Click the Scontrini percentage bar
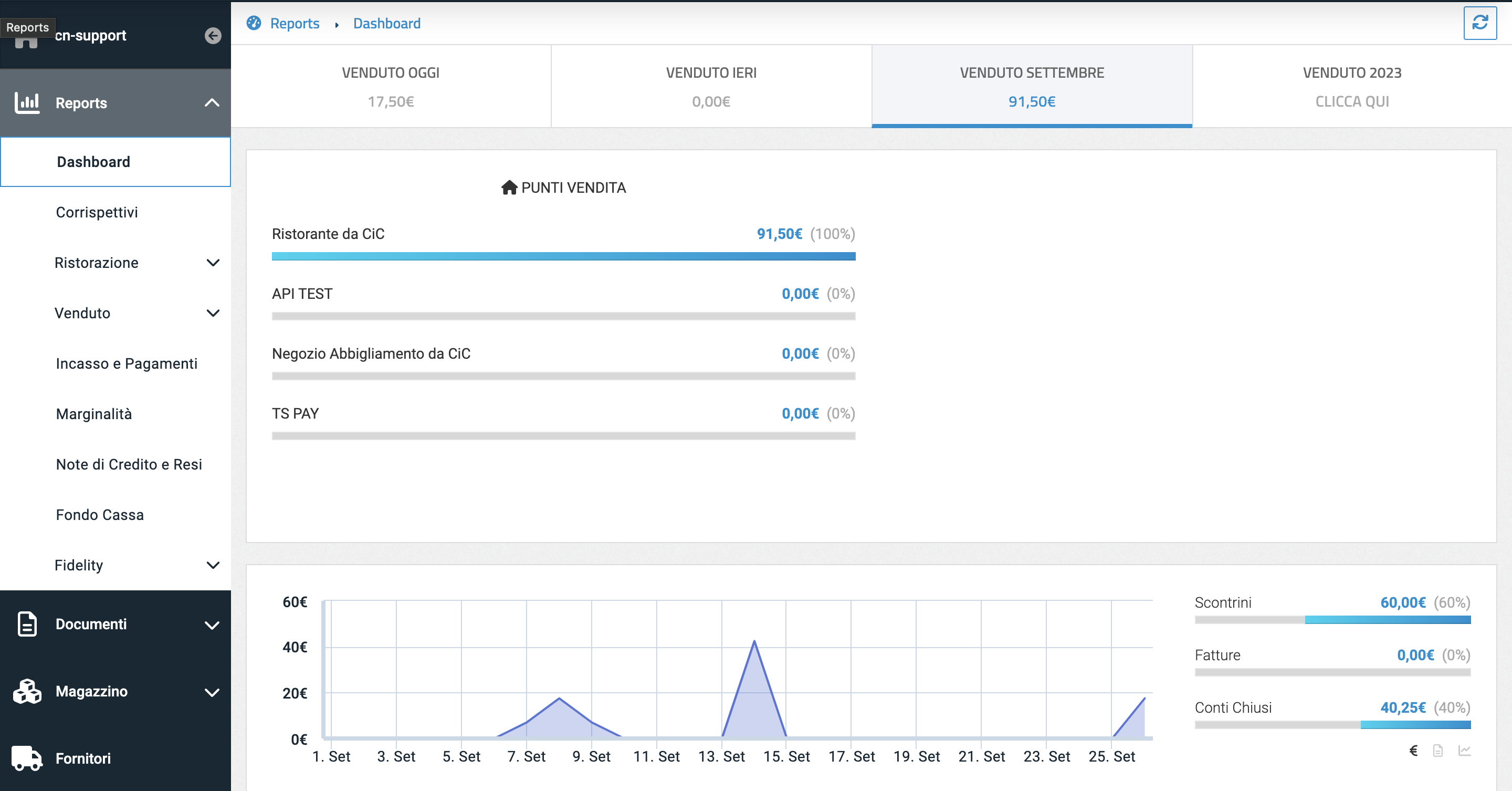Screen dimensions: 1512x791 point(1332,620)
